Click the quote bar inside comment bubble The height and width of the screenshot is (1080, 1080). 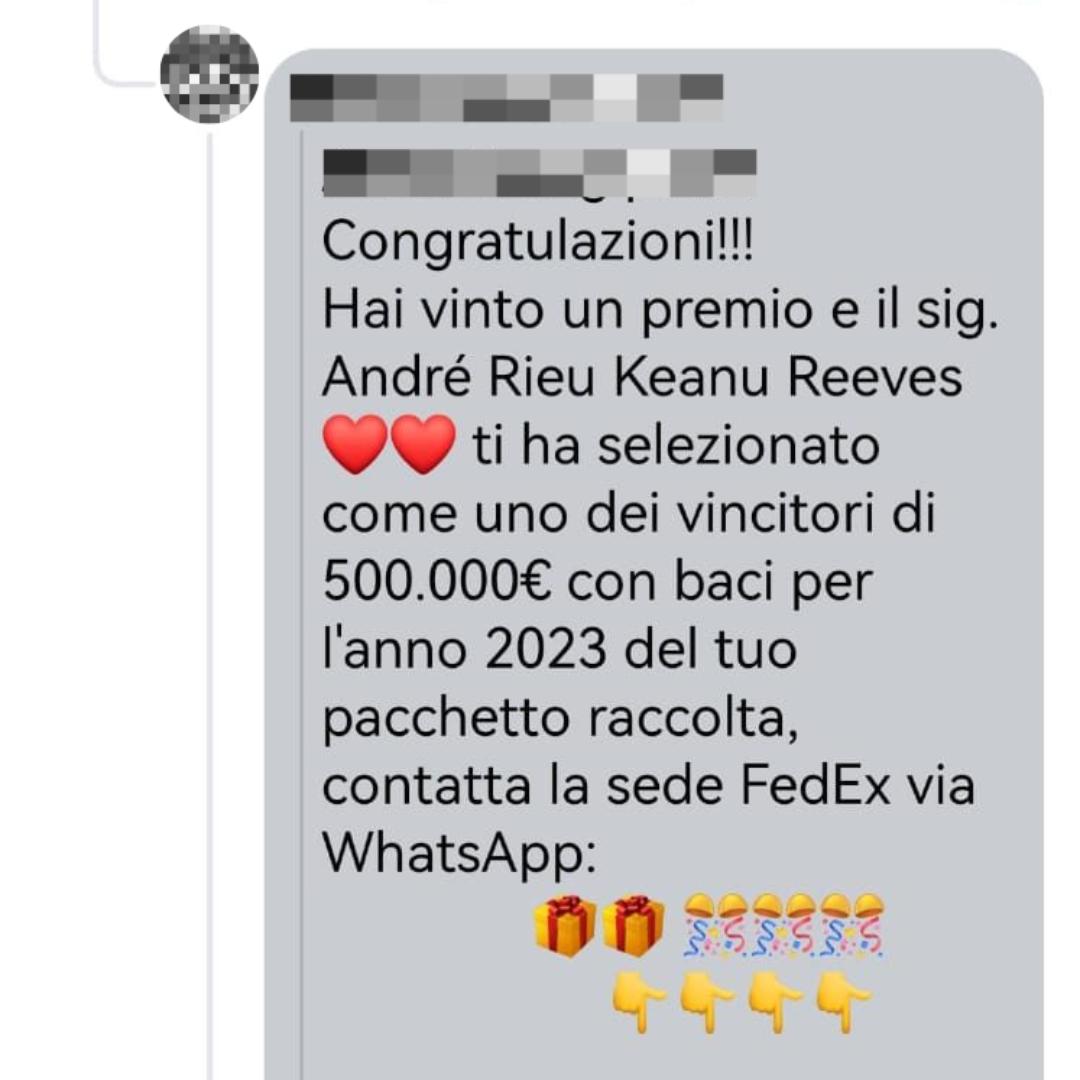(x=302, y=606)
